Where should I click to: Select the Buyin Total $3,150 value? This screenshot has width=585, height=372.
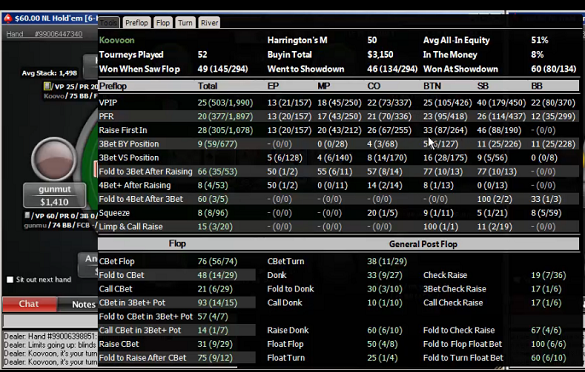(x=380, y=54)
